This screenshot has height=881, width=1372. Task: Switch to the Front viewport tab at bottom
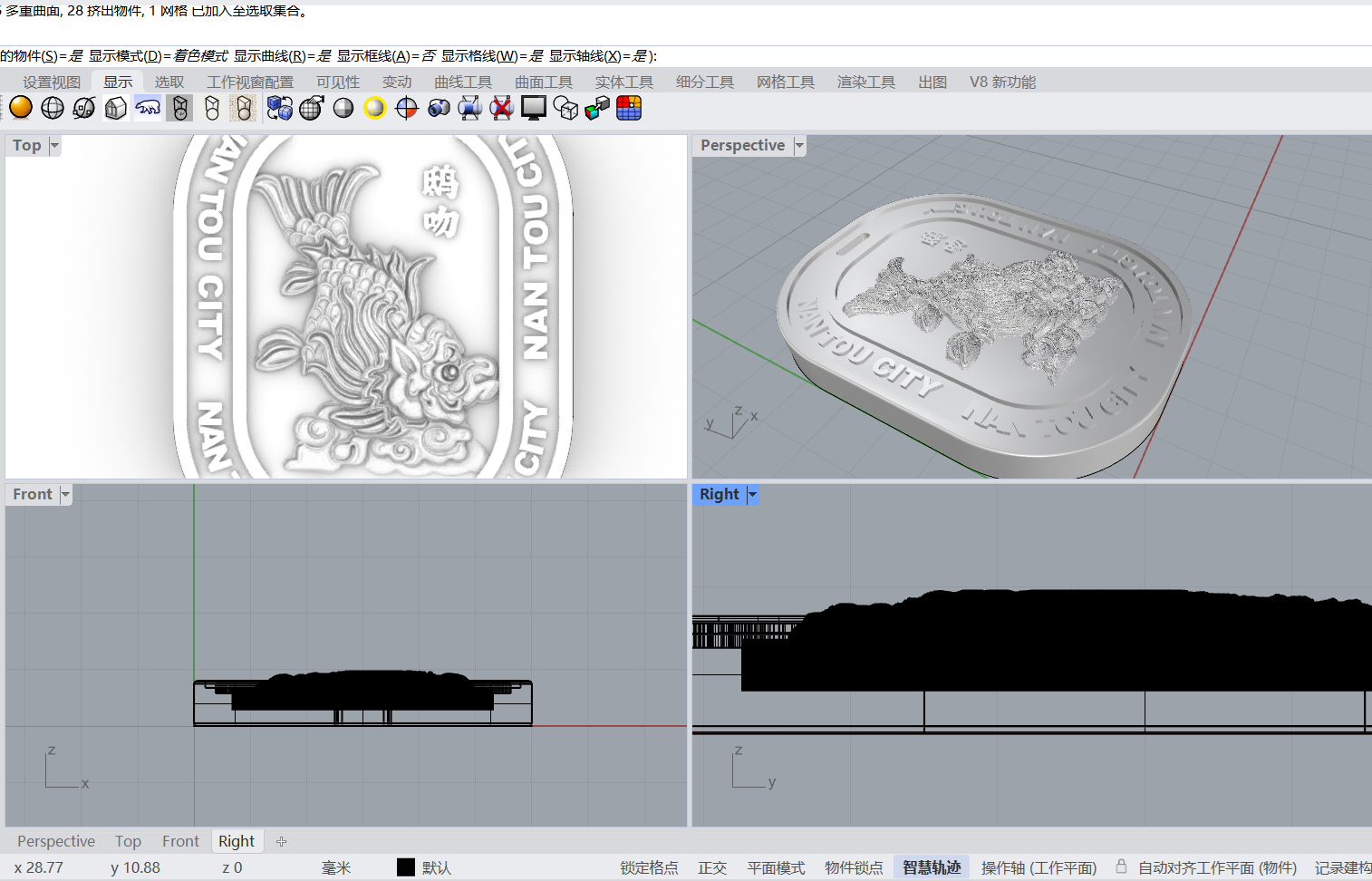tap(180, 841)
